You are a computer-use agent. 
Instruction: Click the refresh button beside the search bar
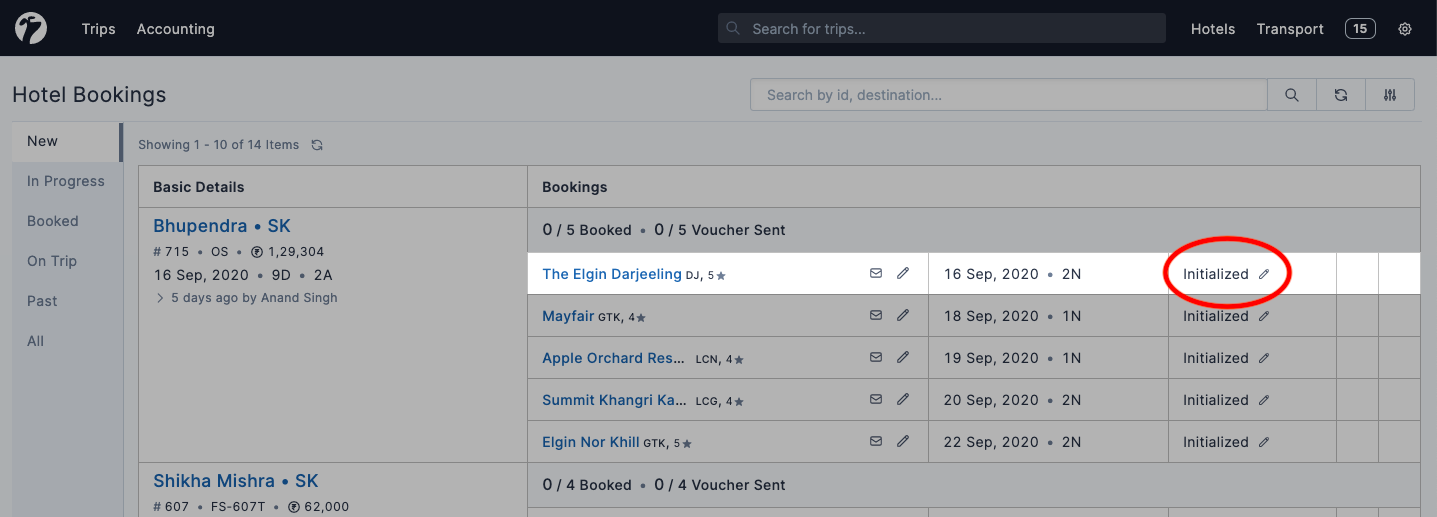click(1341, 95)
